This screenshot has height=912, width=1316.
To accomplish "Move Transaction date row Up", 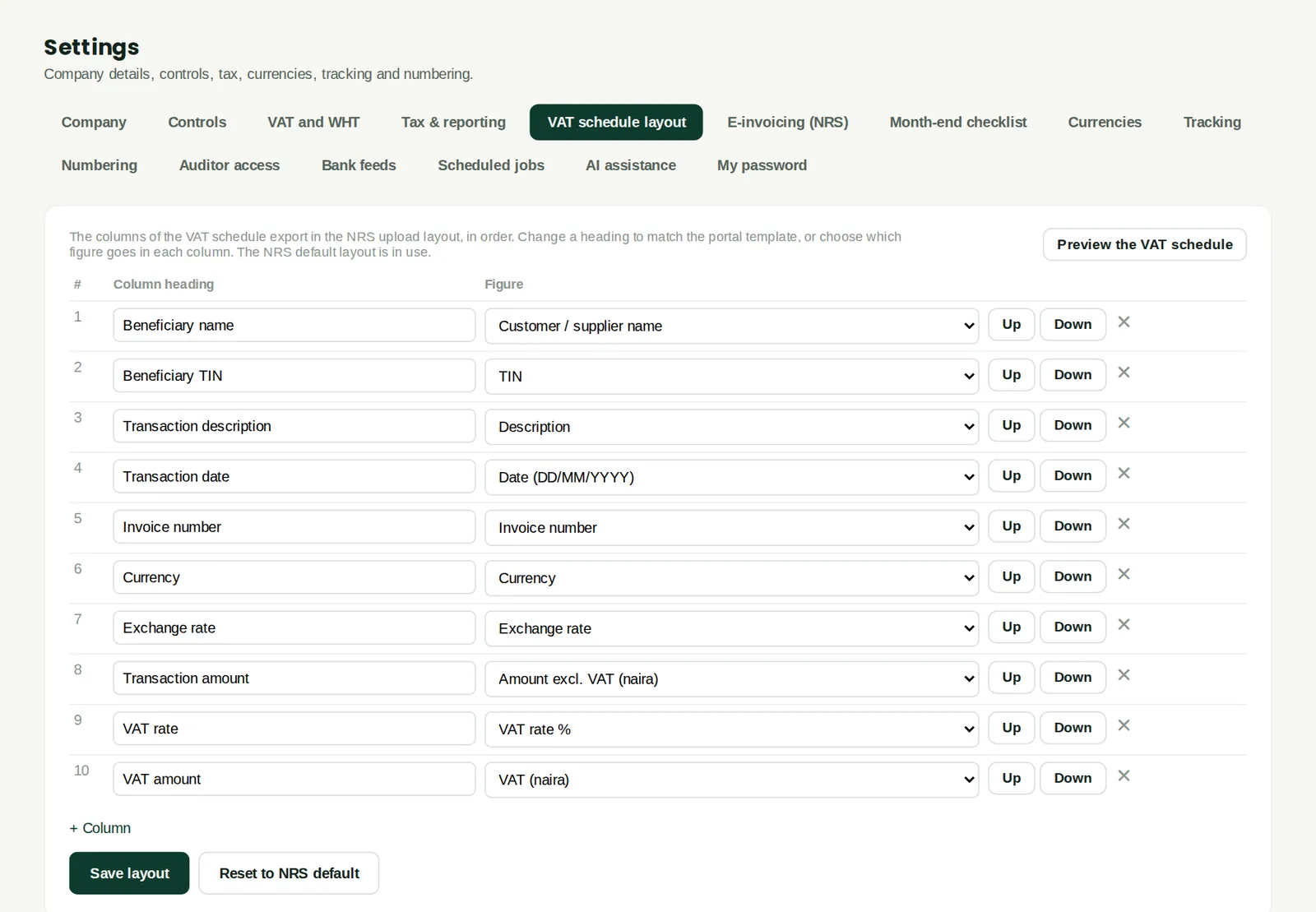I will [1011, 475].
